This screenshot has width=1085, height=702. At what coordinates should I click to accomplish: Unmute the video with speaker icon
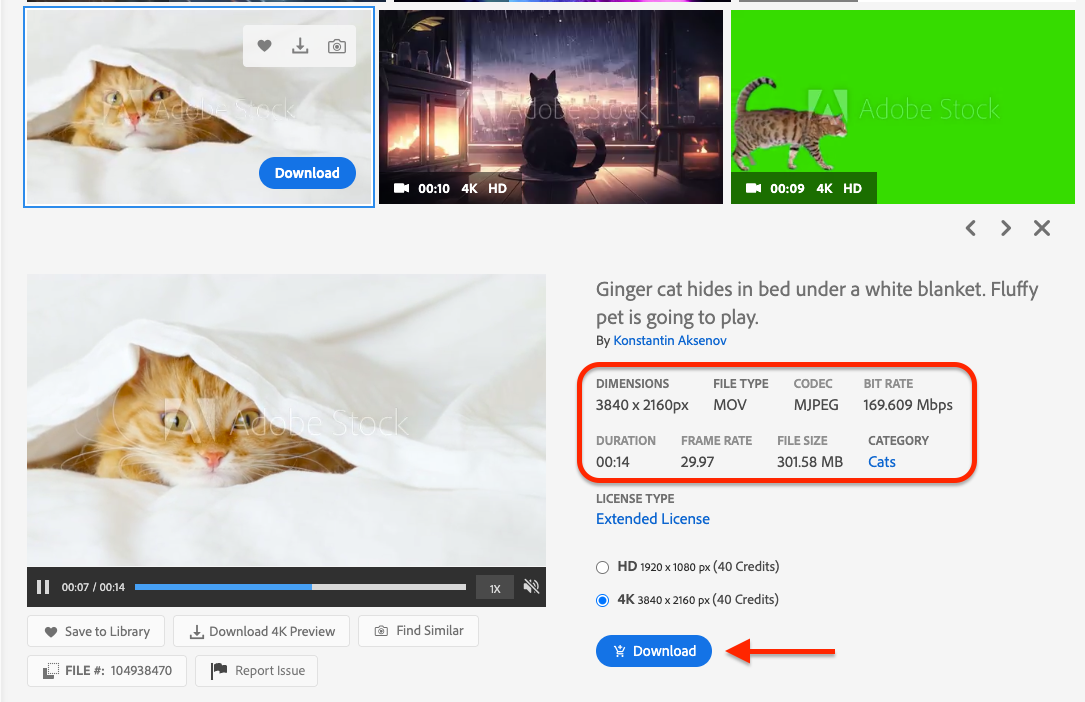point(531,587)
